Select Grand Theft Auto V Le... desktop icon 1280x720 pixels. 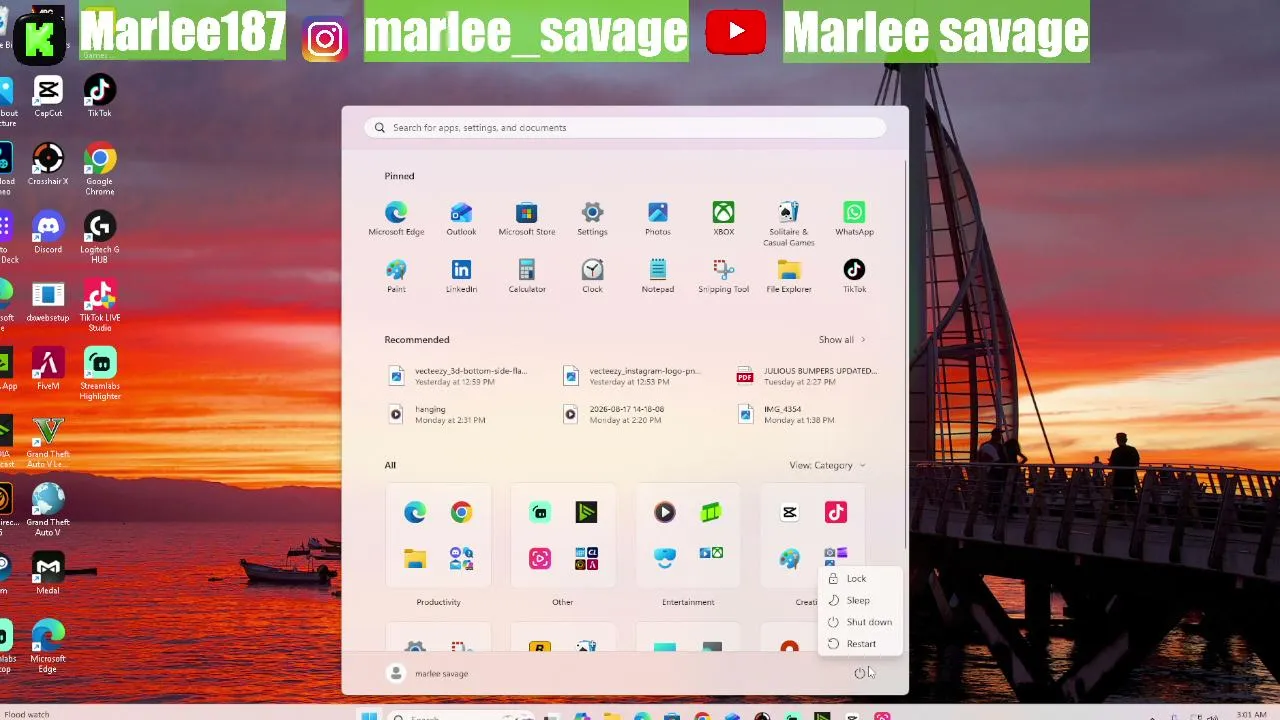click(x=48, y=442)
